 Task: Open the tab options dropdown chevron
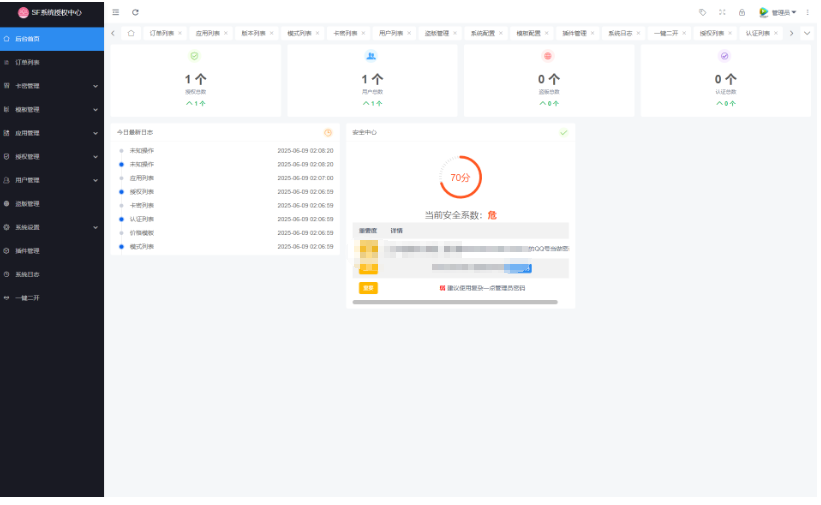(x=807, y=33)
